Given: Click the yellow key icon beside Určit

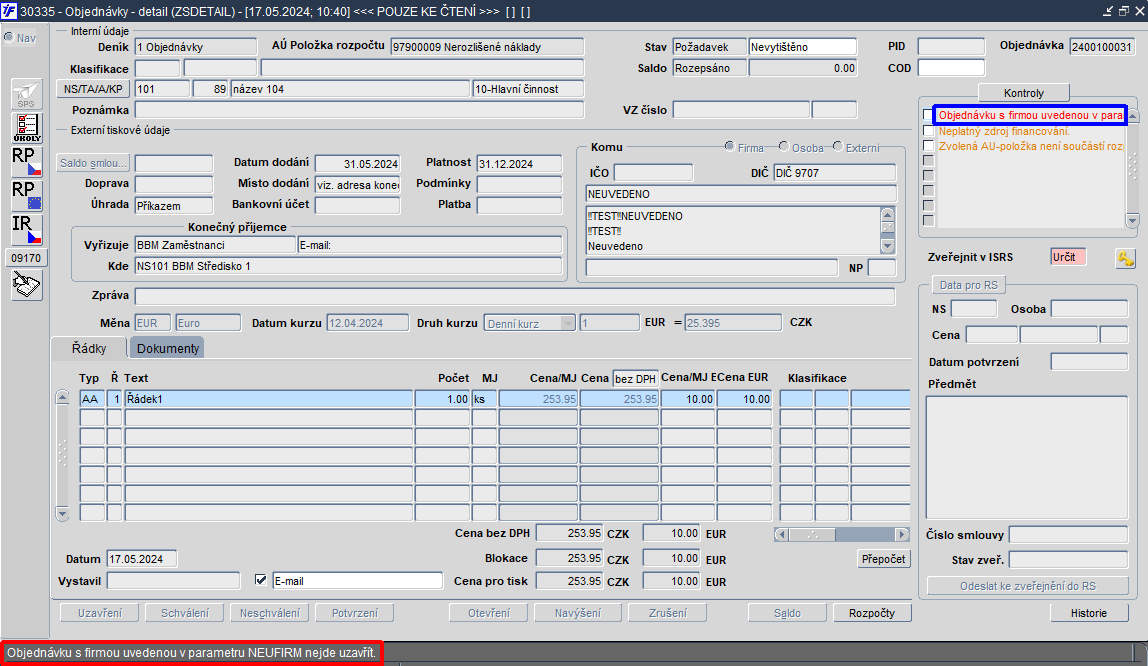Looking at the screenshot, I should pos(1125,258).
